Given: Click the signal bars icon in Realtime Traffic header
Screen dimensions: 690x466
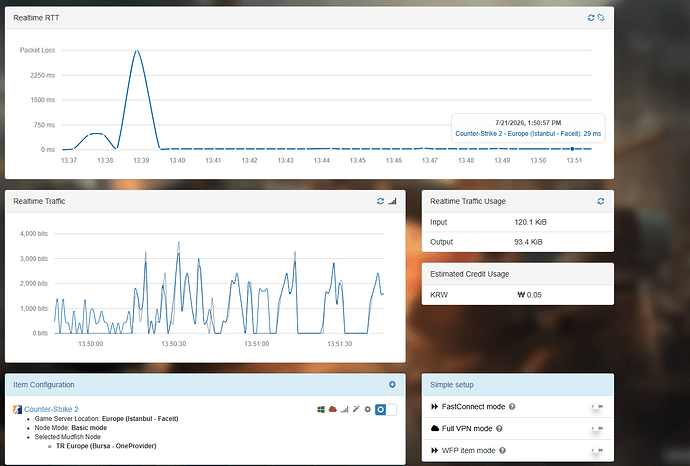Looking at the screenshot, I should [x=393, y=201].
